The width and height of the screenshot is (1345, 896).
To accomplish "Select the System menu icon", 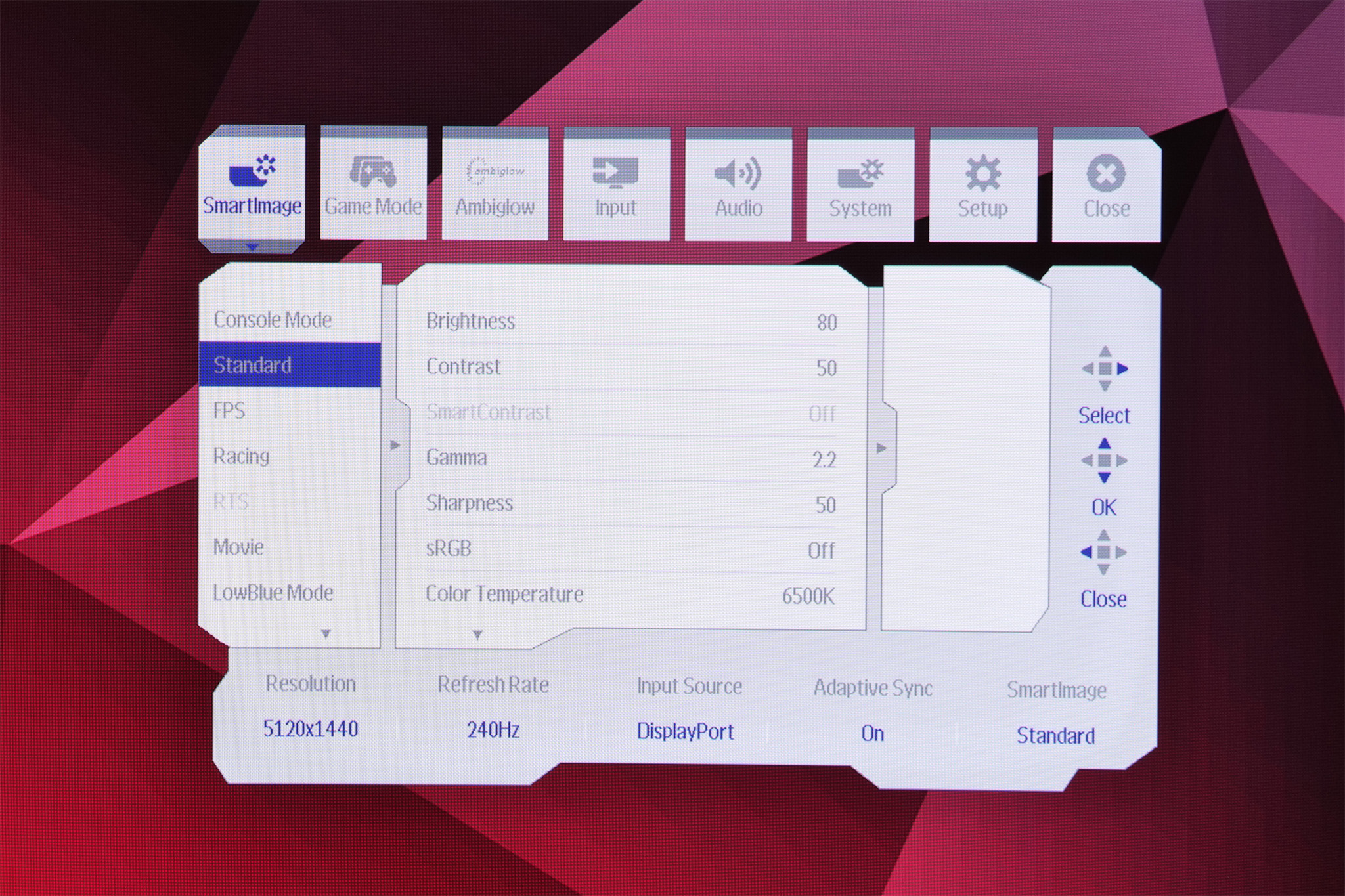I will pos(860,173).
